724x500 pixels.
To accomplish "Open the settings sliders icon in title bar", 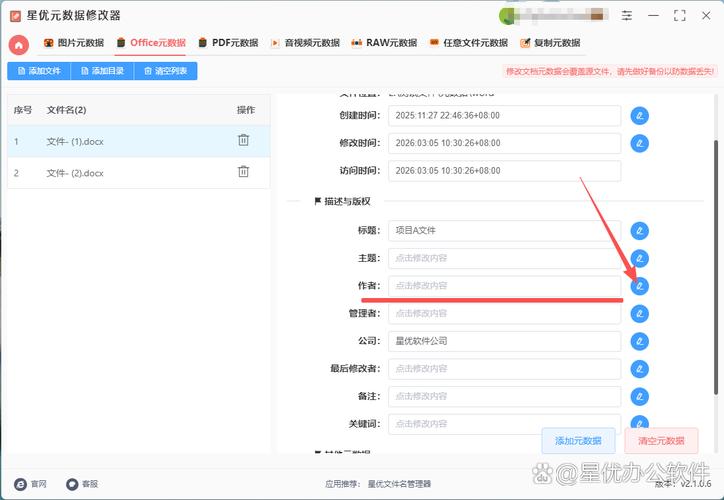I will pyautogui.click(x=627, y=15).
